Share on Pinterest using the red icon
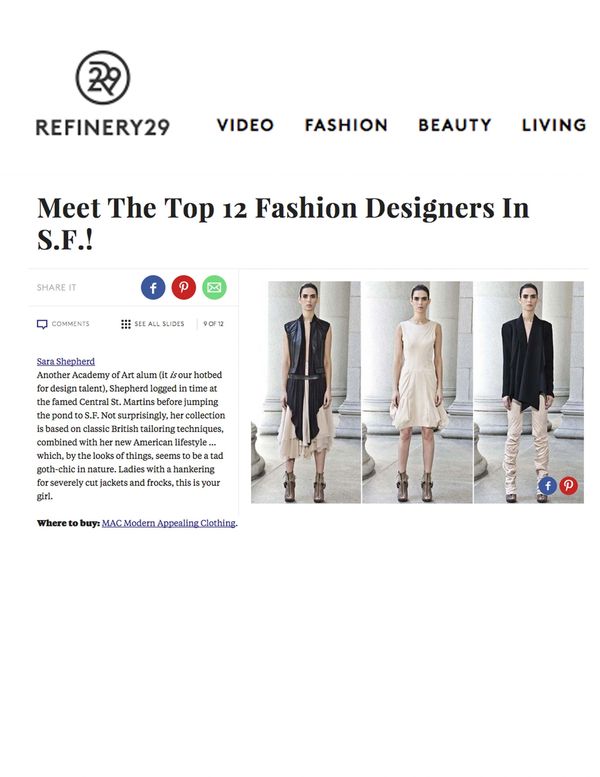This screenshot has width=600, height=777. pyautogui.click(x=184, y=287)
